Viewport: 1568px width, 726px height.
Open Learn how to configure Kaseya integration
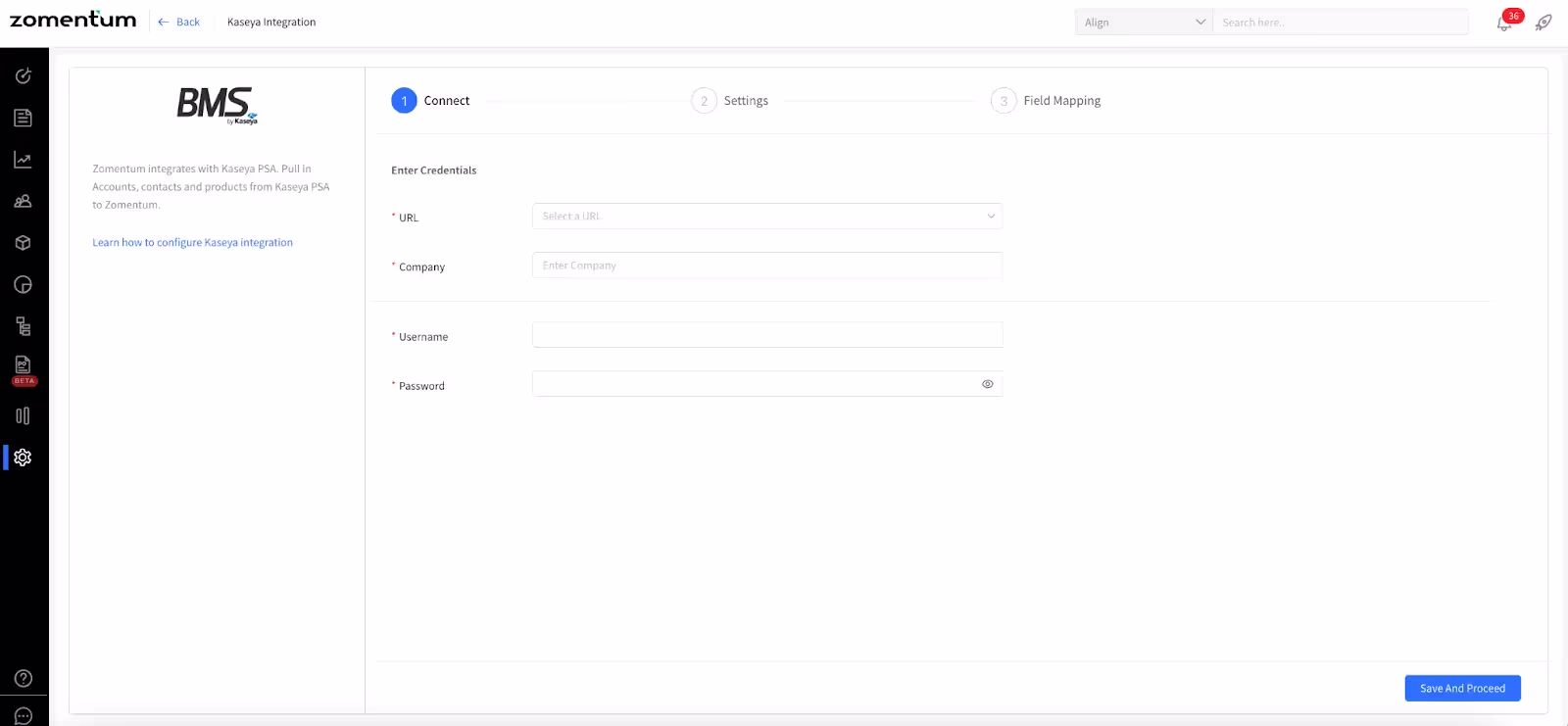(192, 242)
